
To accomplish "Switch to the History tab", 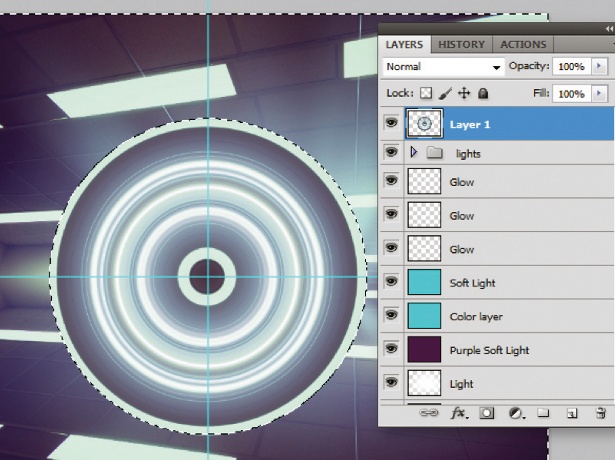I will point(461,44).
